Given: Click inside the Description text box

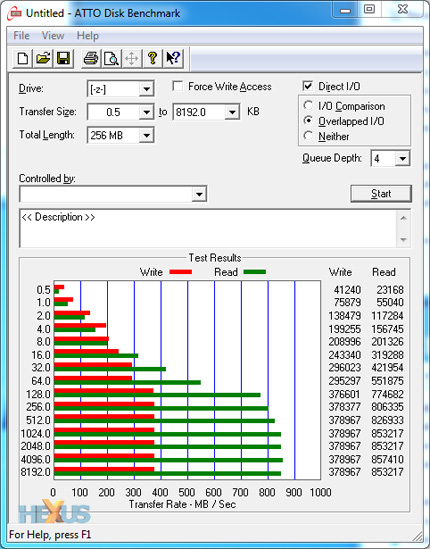Looking at the screenshot, I should 209,228.
